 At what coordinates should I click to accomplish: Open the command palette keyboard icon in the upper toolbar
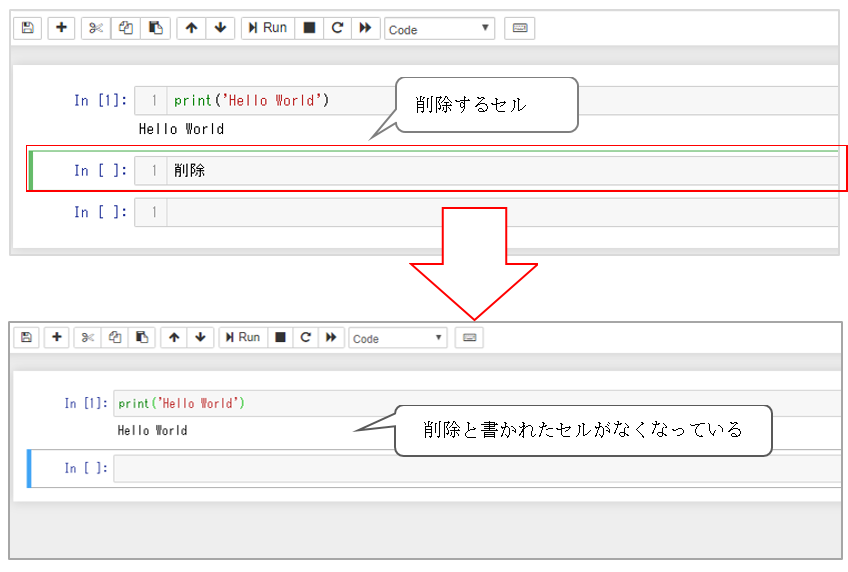(519, 28)
